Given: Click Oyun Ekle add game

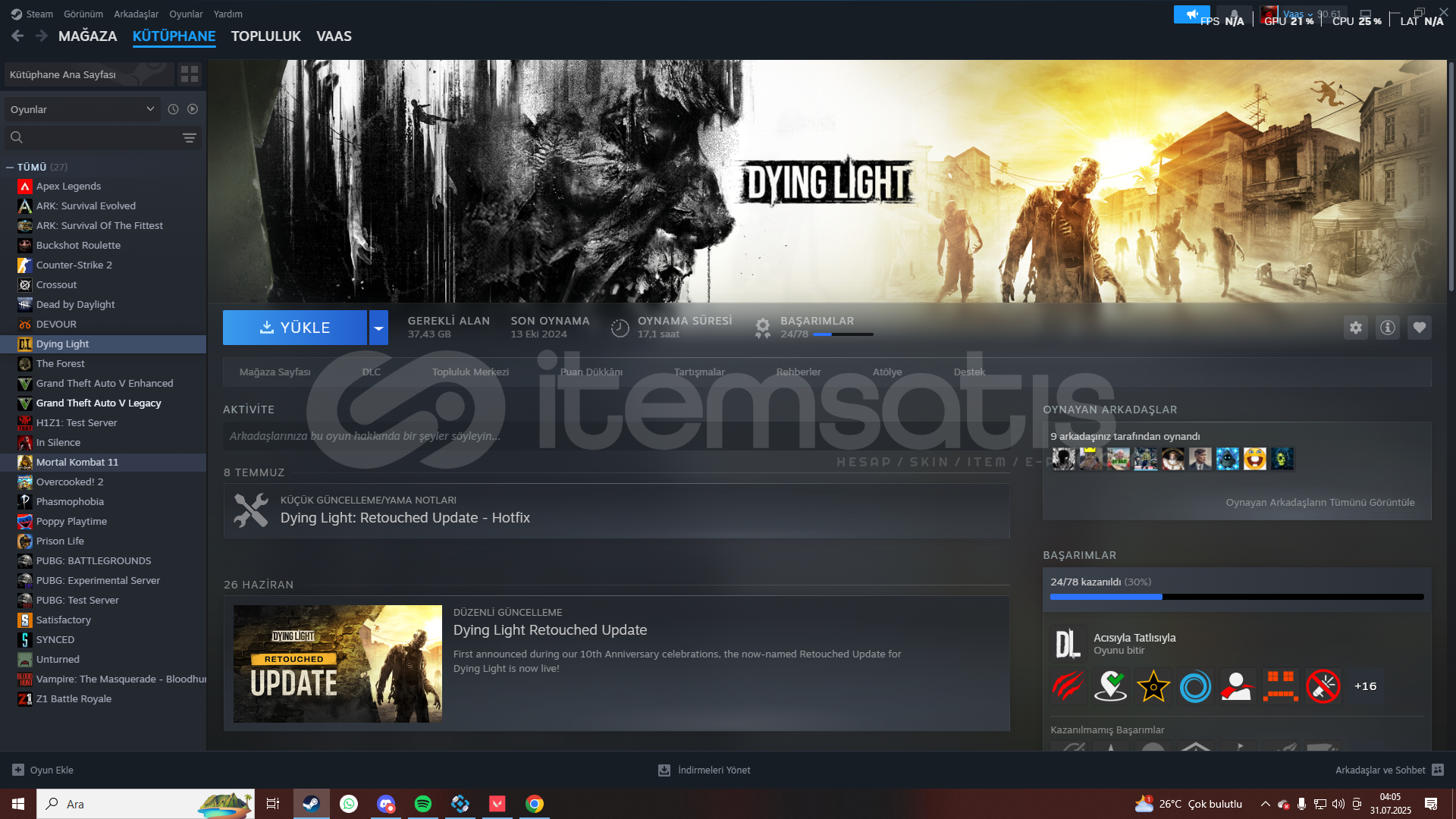Looking at the screenshot, I should point(43,770).
